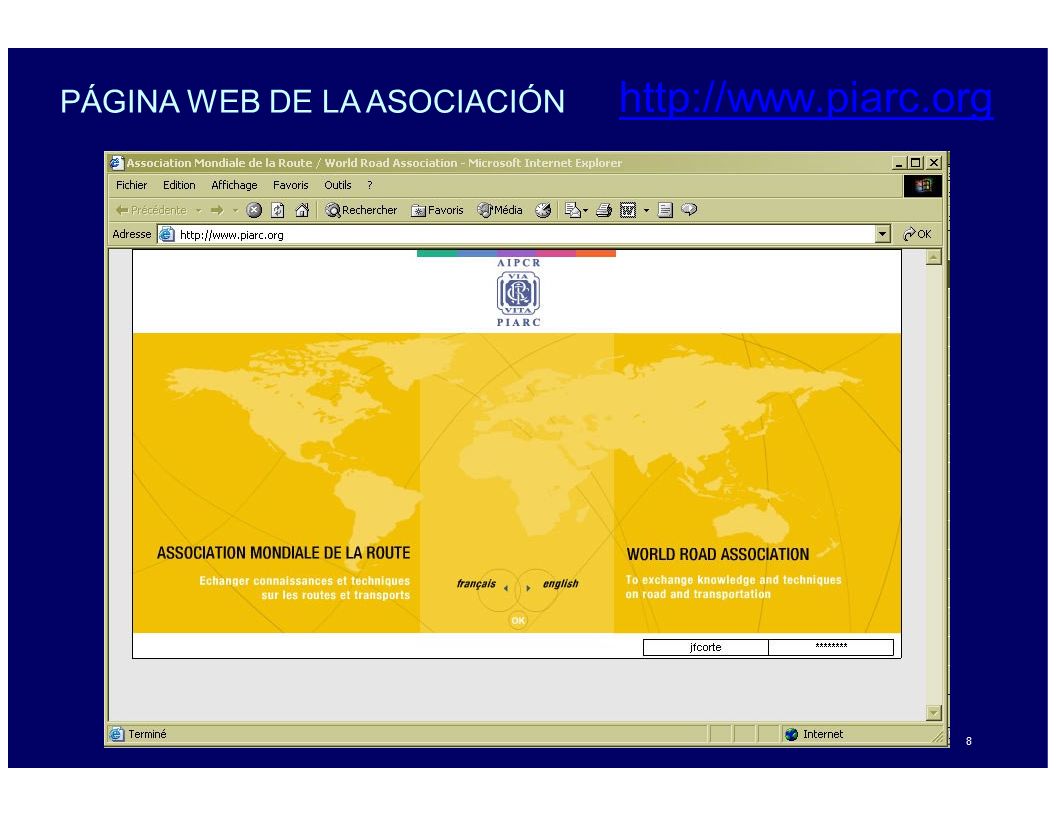Image resolution: width=1056 pixels, height=816 pixels.
Task: Expand the address bar dropdown arrow
Action: pos(883,234)
